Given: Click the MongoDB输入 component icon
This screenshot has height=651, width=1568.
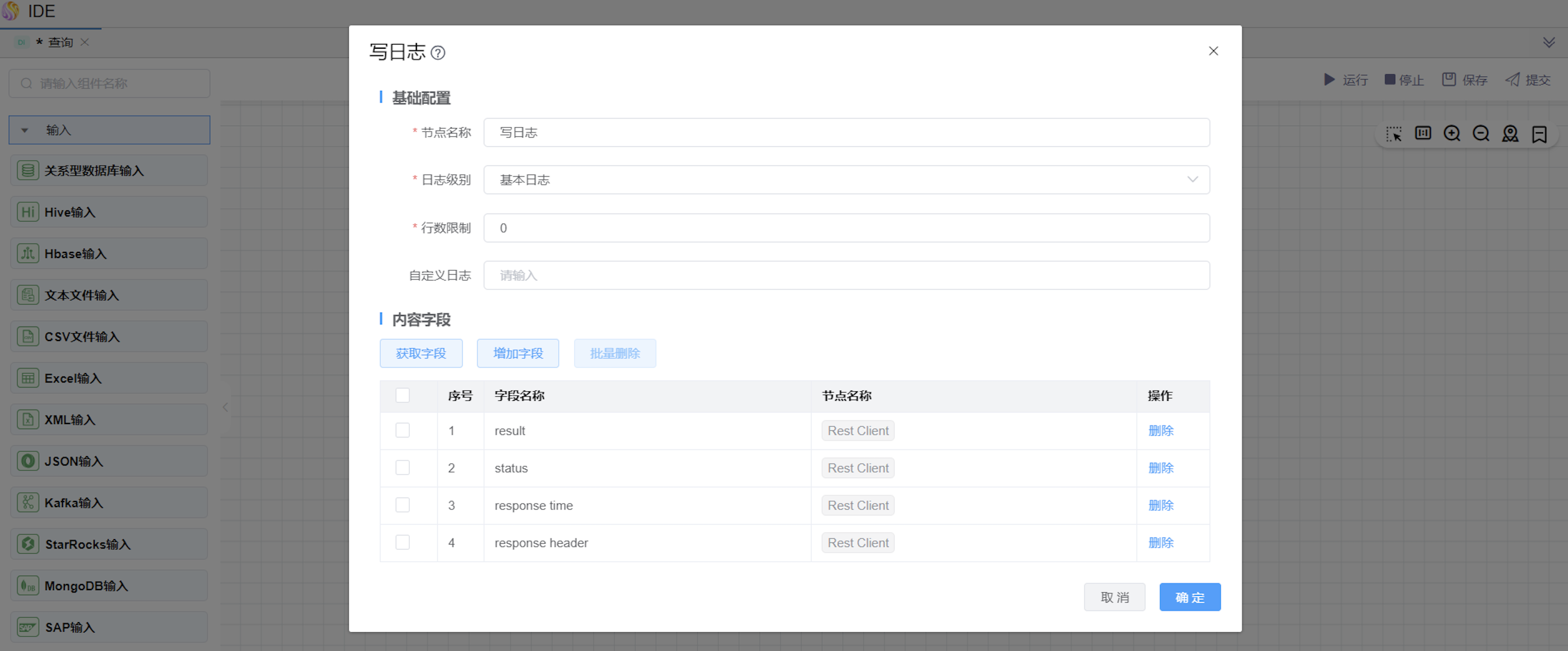Looking at the screenshot, I should click(27, 585).
